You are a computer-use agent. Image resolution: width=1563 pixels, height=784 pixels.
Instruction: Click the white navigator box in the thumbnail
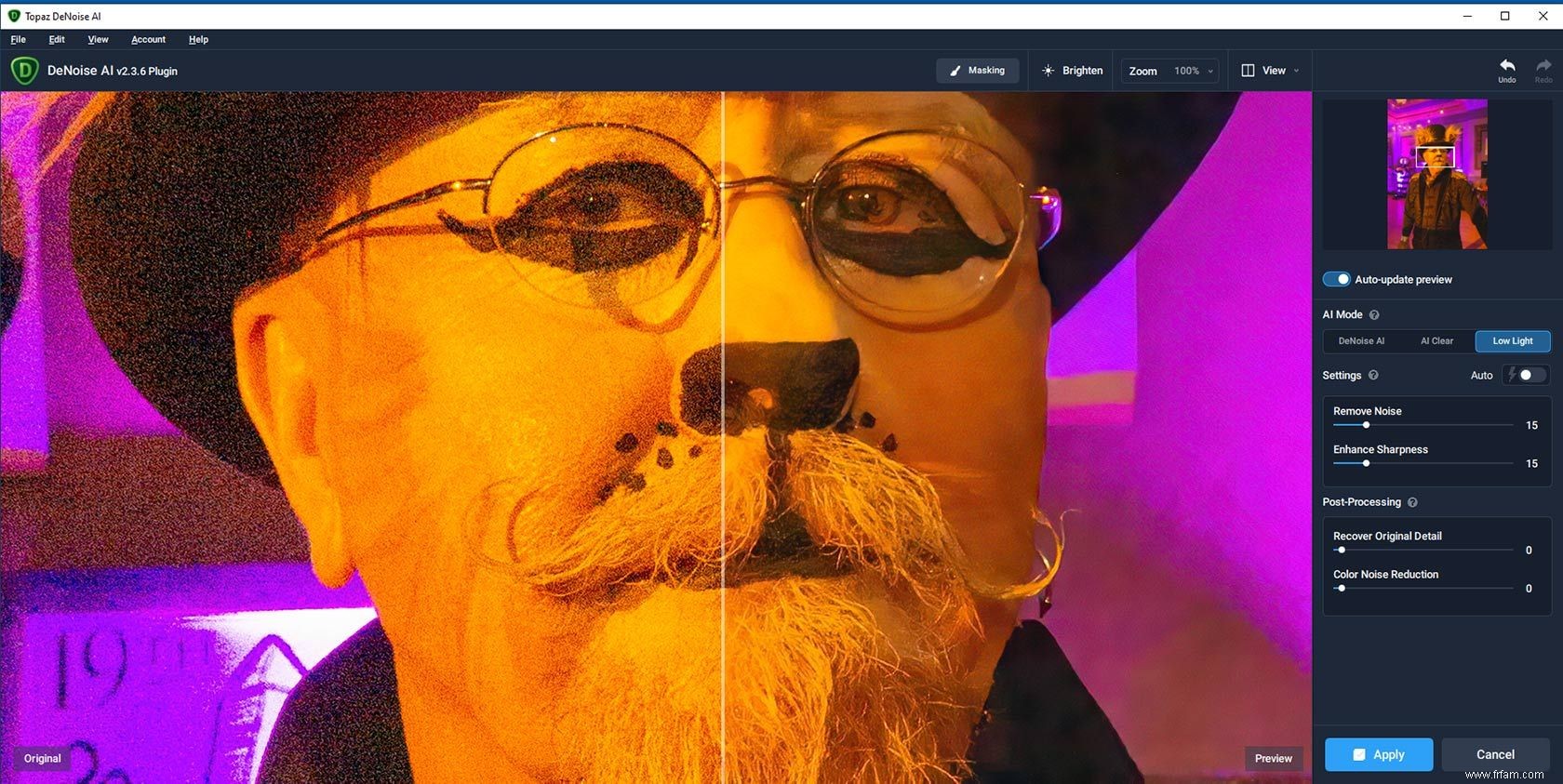[x=1435, y=157]
